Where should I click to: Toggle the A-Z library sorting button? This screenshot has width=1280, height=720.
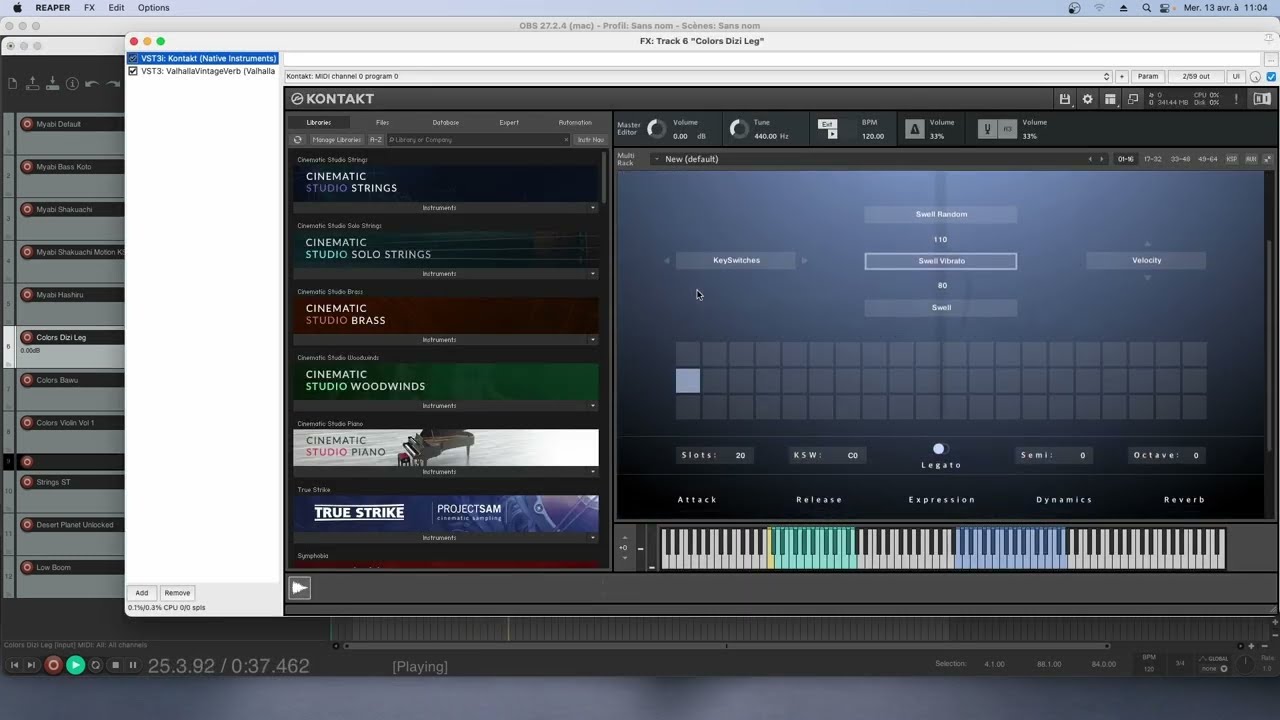376,140
